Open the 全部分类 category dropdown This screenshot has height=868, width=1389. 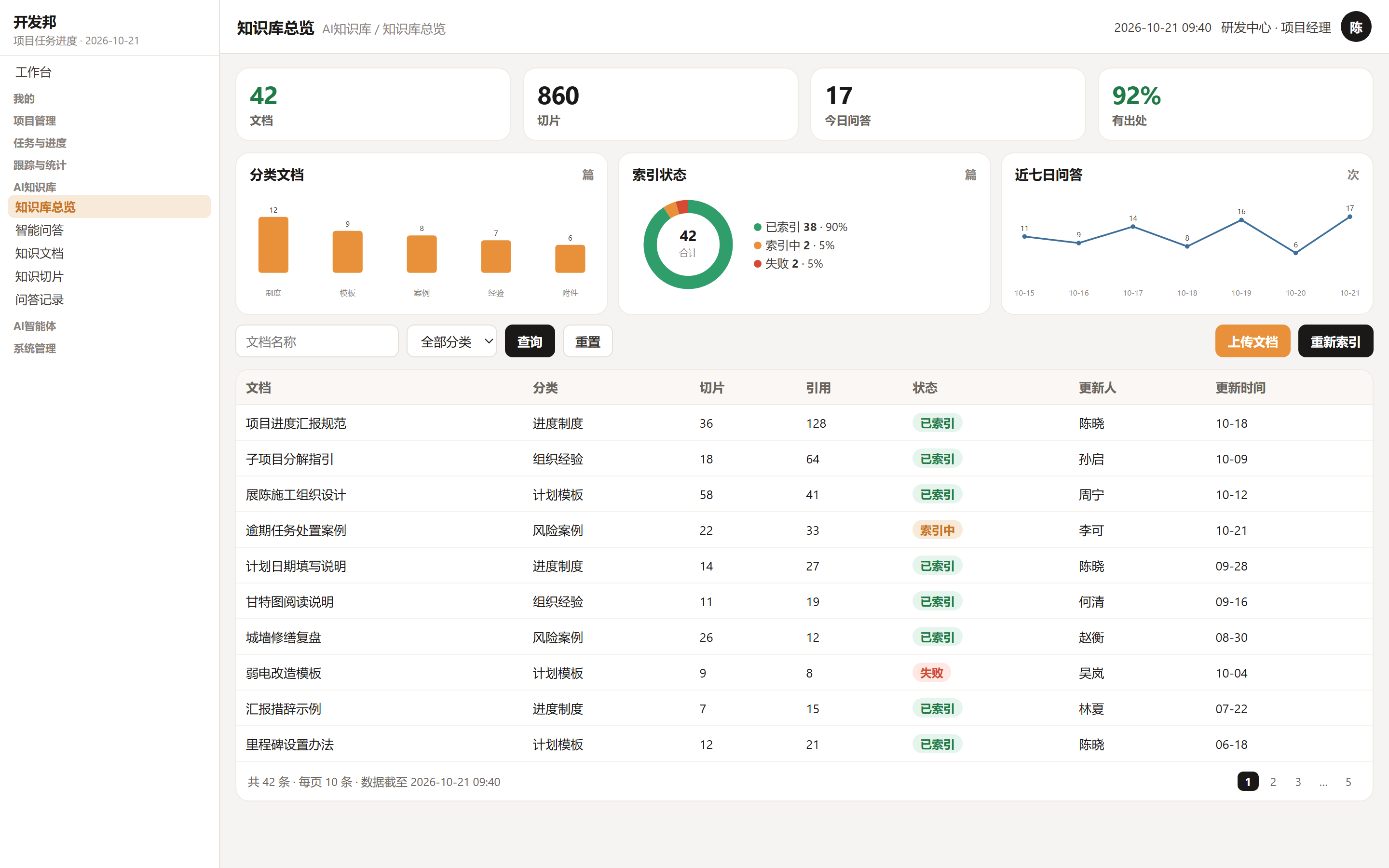tap(452, 341)
